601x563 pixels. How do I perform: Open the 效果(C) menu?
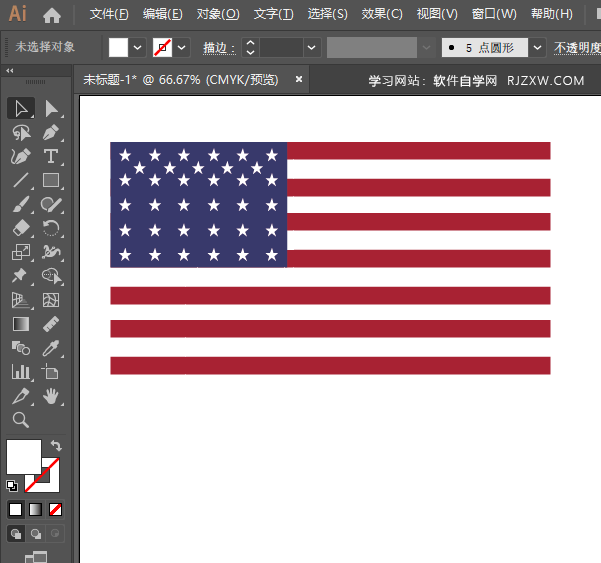pyautogui.click(x=382, y=14)
